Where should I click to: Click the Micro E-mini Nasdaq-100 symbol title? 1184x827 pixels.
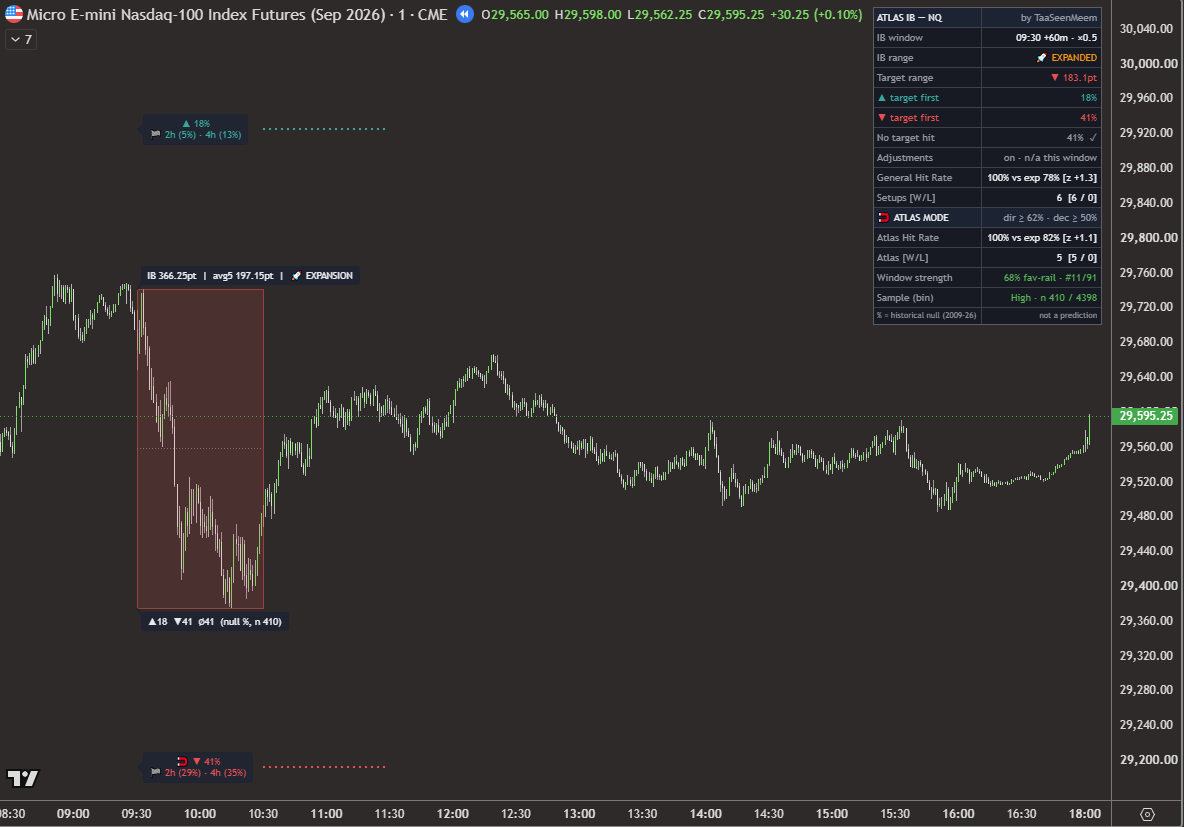click(x=206, y=14)
